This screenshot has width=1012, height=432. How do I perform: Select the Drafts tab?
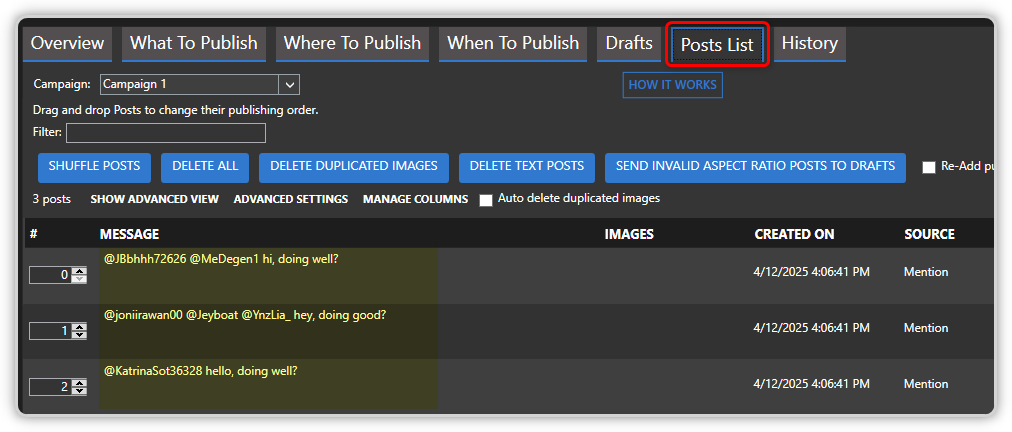pyautogui.click(x=629, y=44)
